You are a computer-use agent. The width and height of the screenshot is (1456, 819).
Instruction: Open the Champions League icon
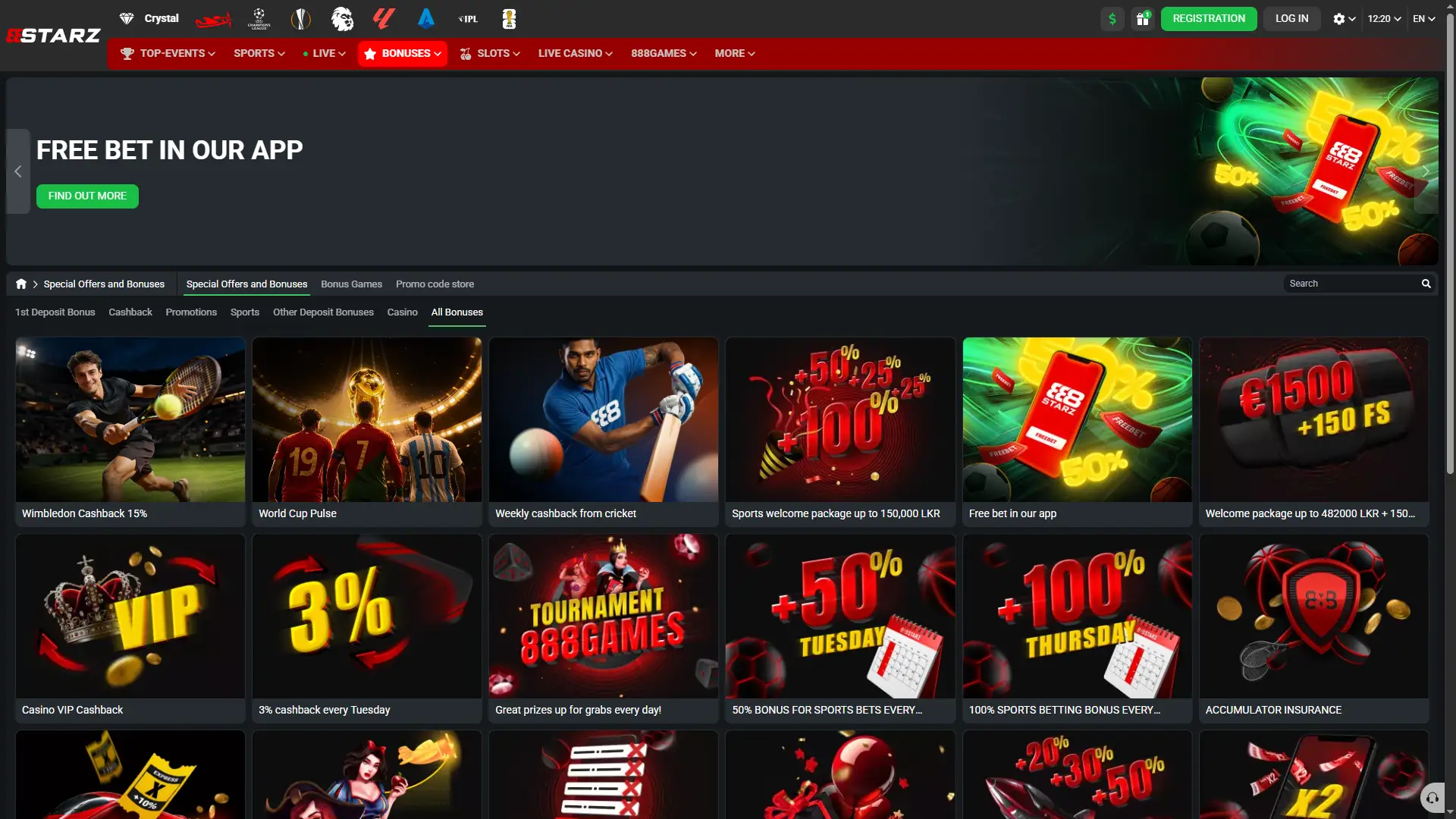[x=259, y=19]
